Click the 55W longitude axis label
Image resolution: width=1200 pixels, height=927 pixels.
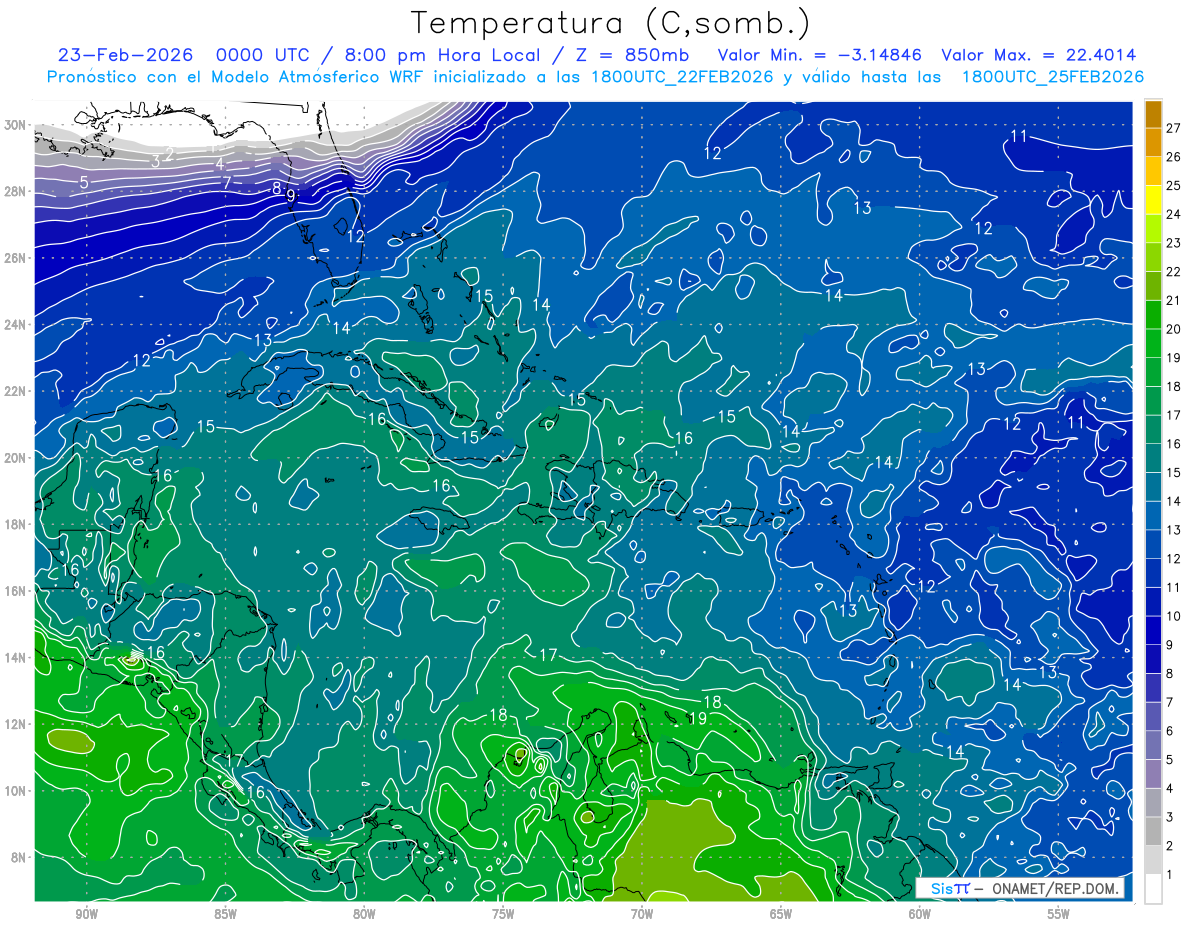tap(1058, 914)
